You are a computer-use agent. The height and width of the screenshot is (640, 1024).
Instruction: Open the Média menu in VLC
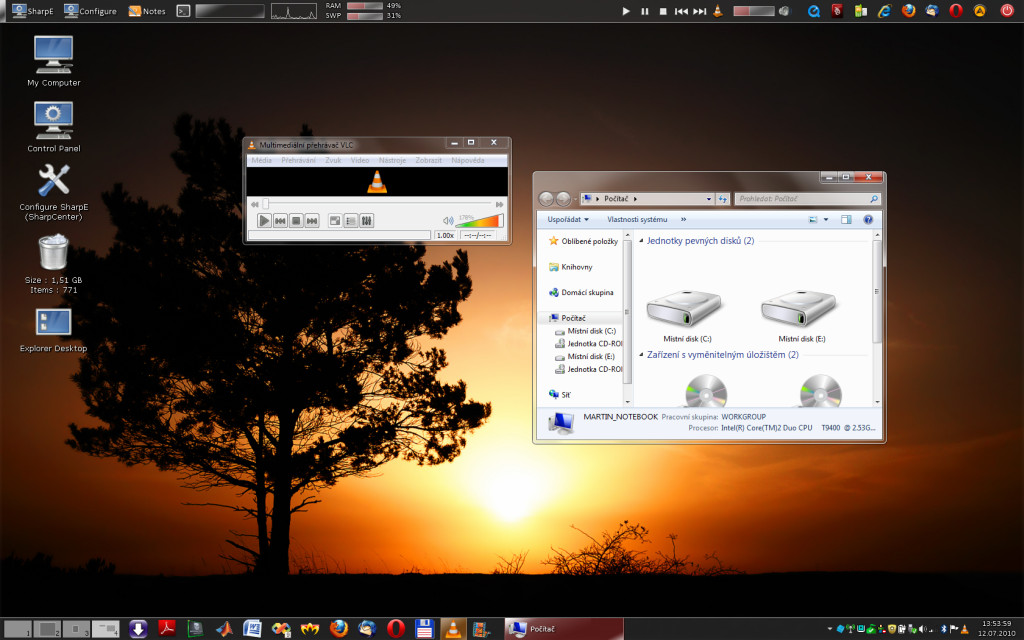261,160
